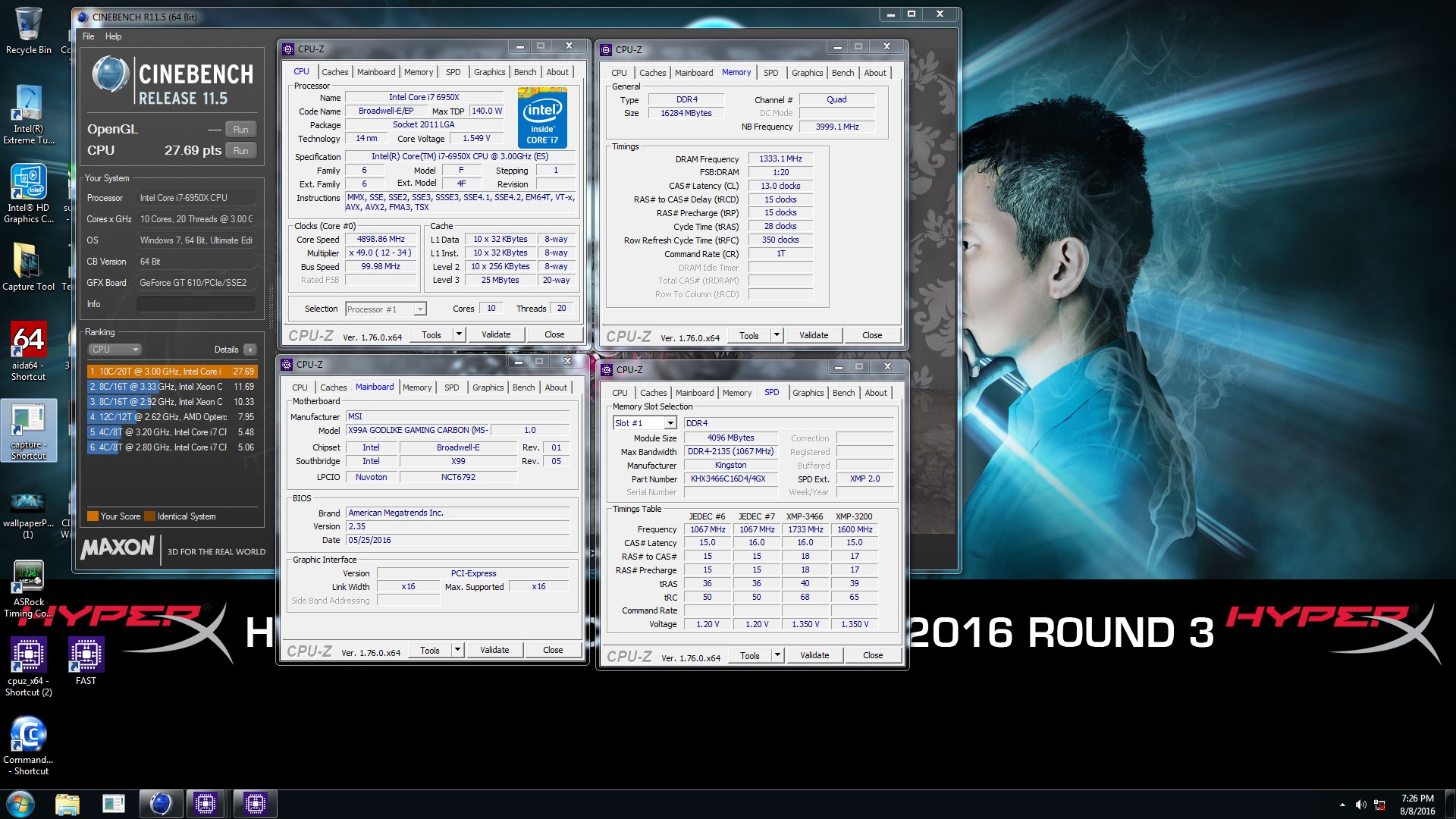Open Processor #1 selection dropdown
This screenshot has height=819, width=1456.
click(x=386, y=309)
